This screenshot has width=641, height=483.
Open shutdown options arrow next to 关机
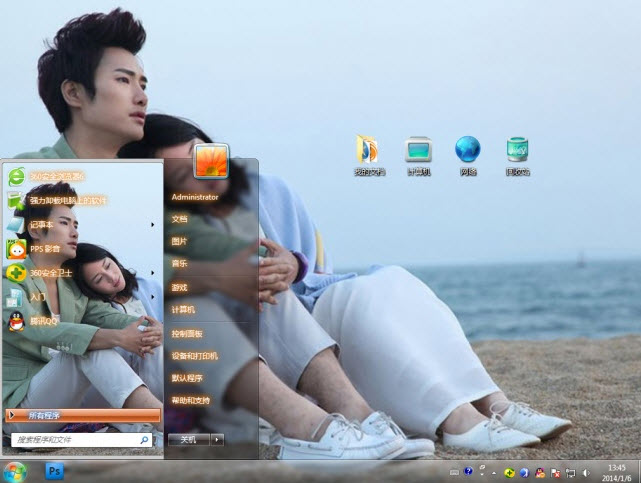(x=217, y=440)
